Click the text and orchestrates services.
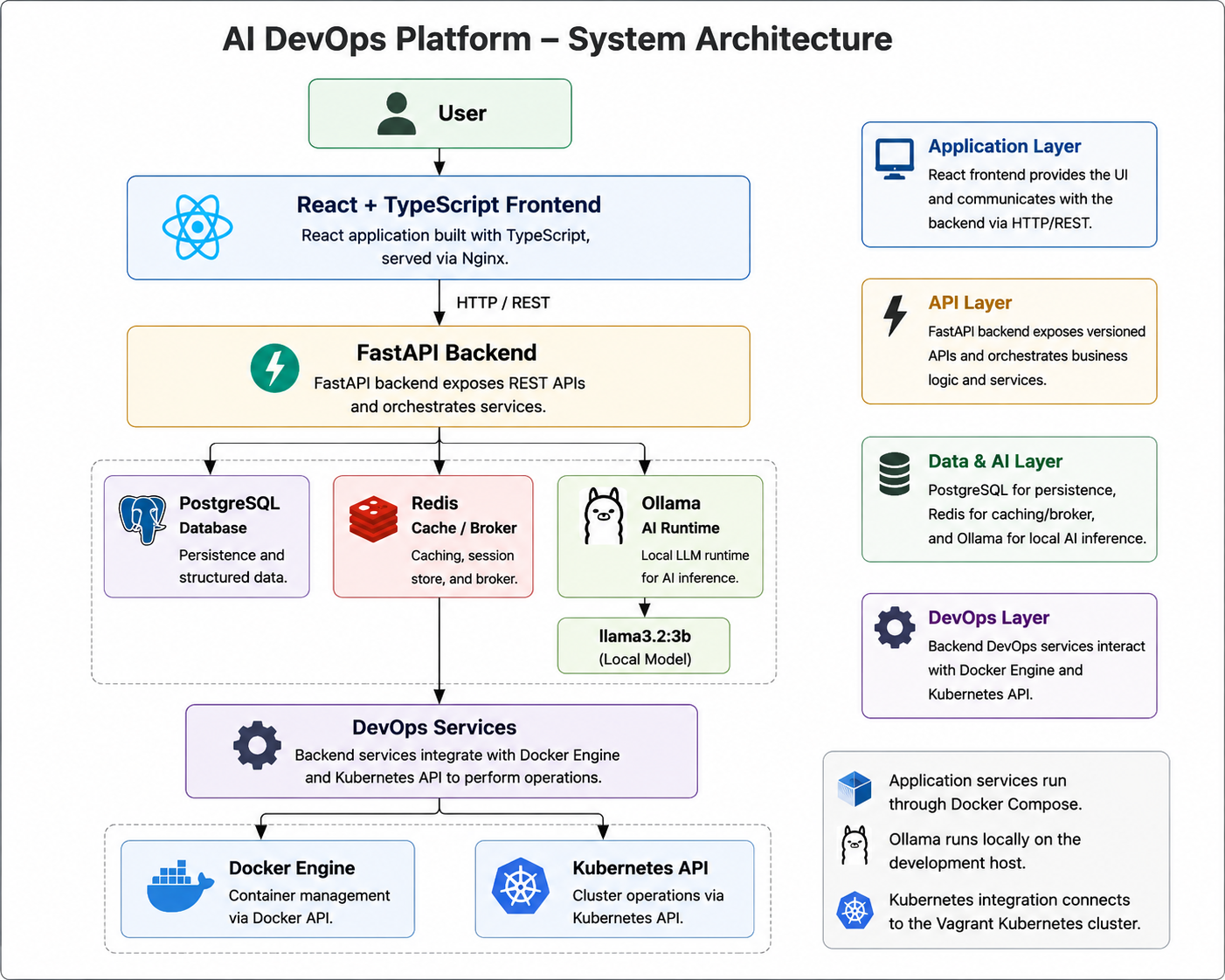The height and width of the screenshot is (980, 1225). tap(448, 407)
